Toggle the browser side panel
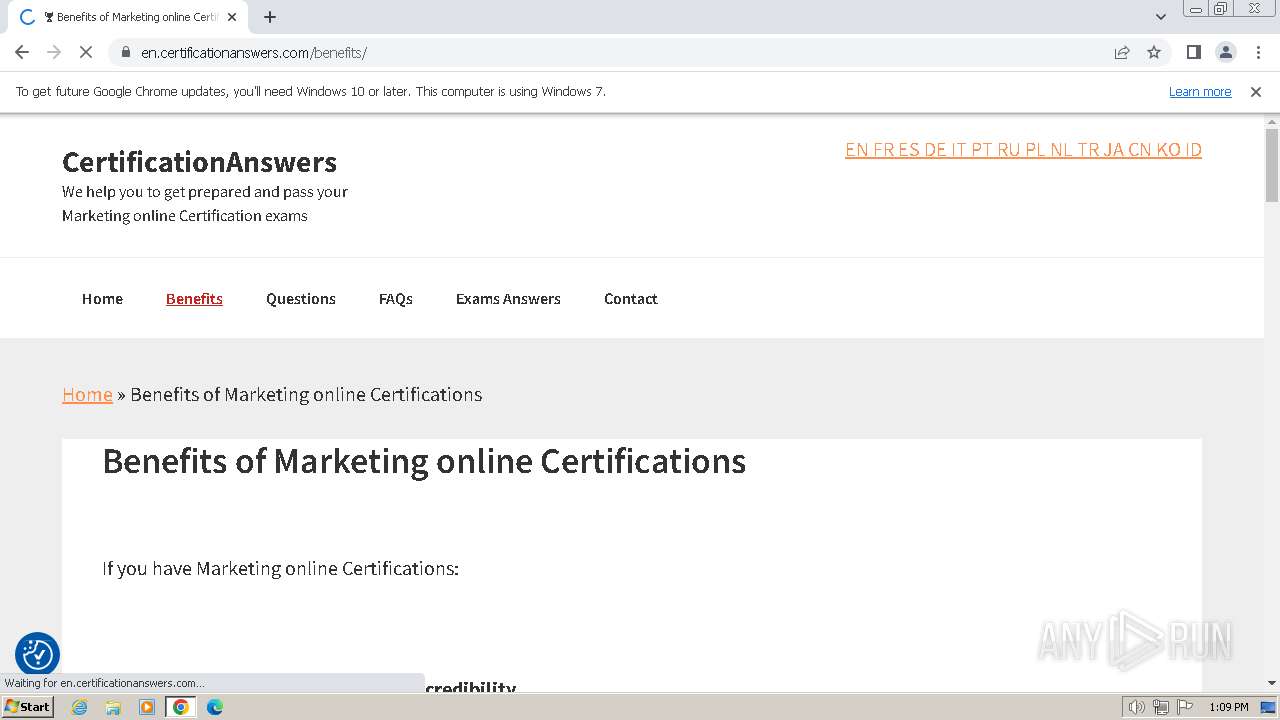 pyautogui.click(x=1193, y=52)
